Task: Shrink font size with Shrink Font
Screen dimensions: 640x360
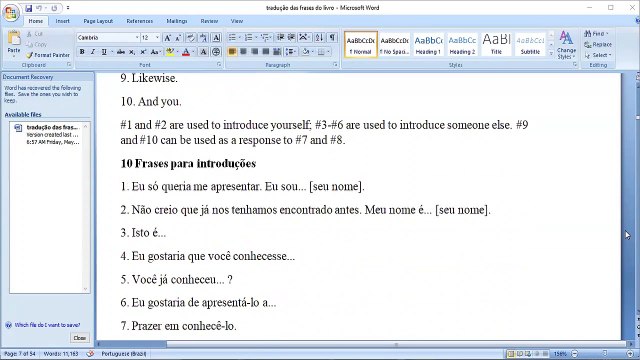Action: pos(178,38)
